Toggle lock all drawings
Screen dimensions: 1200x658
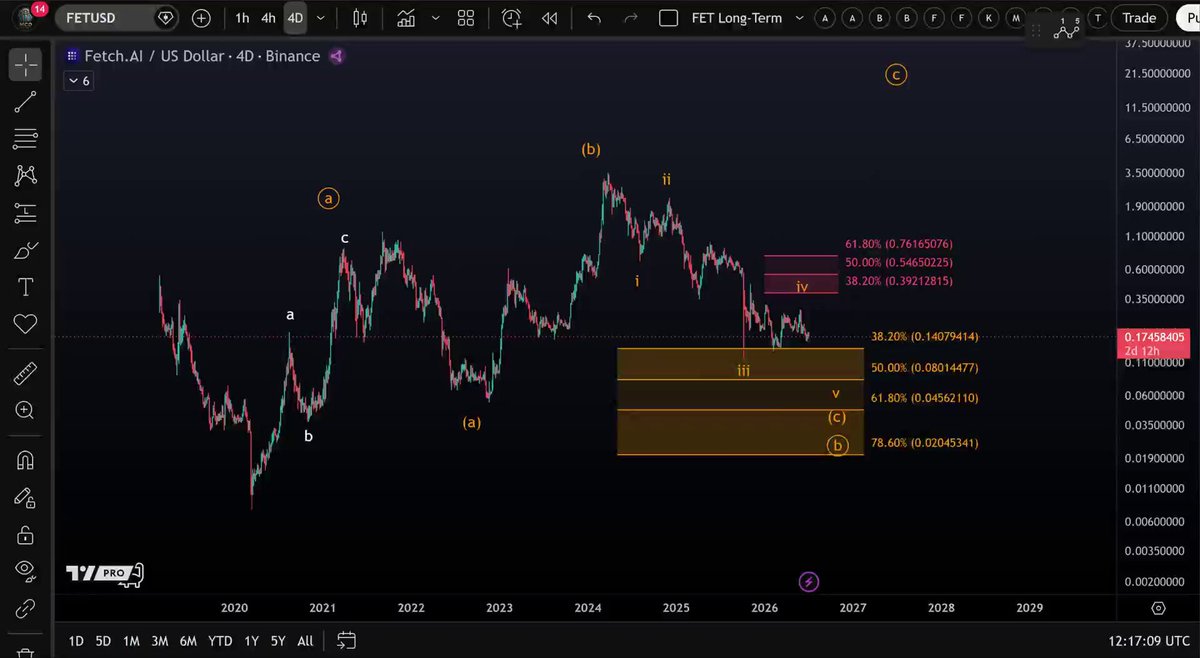[x=25, y=534]
